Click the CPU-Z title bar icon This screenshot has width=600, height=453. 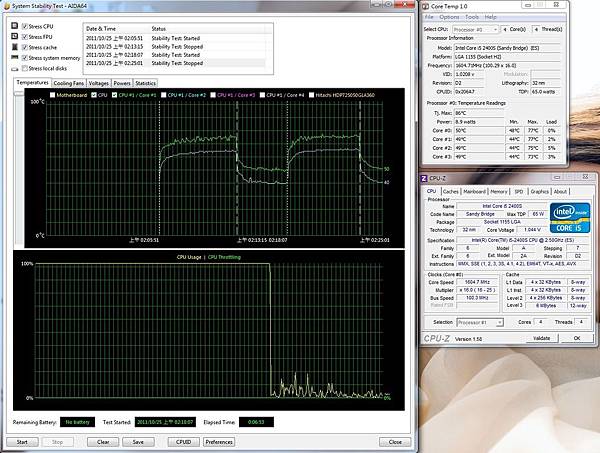(424, 178)
